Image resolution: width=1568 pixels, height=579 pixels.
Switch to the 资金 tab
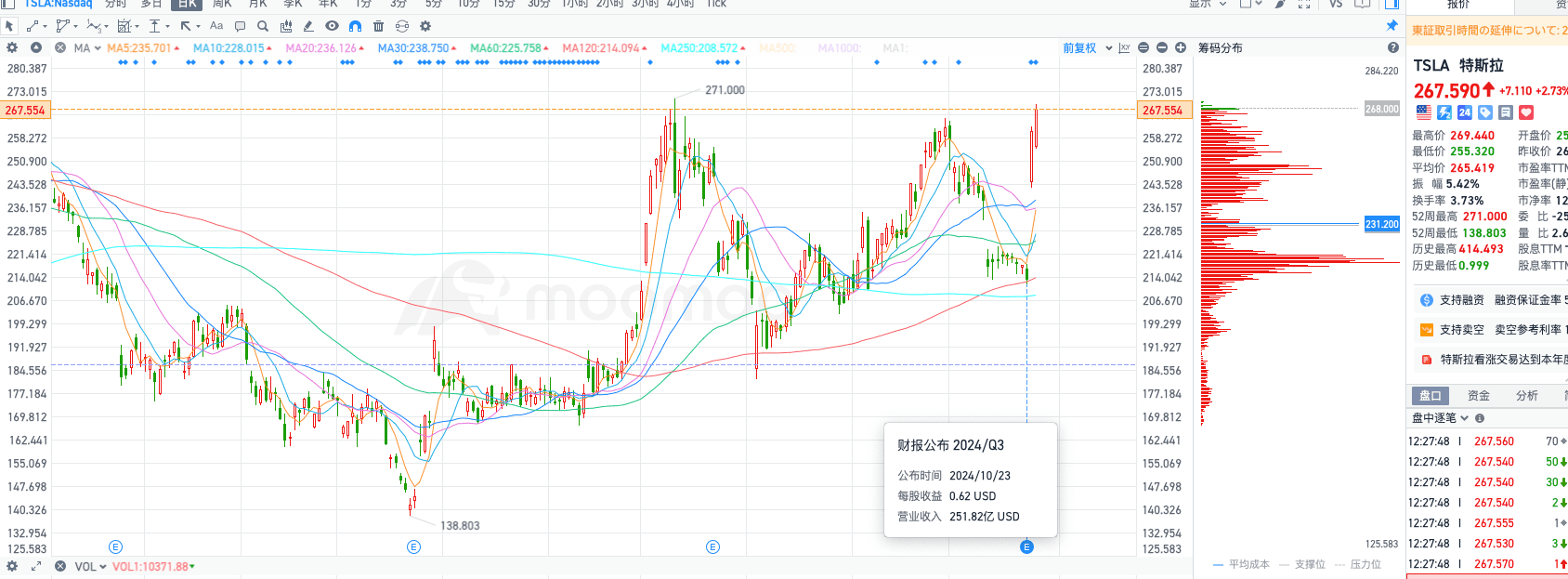[1478, 396]
